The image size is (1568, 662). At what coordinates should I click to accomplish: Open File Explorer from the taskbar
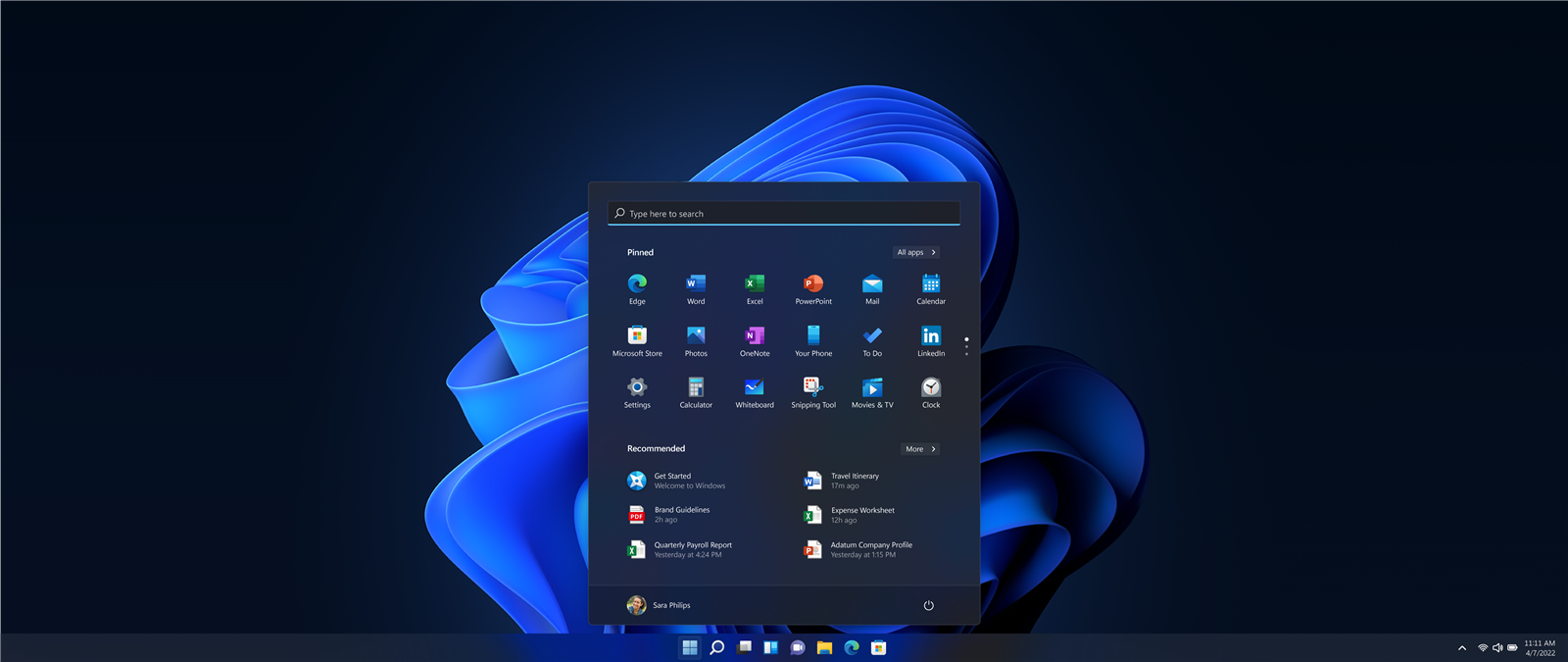point(824,648)
